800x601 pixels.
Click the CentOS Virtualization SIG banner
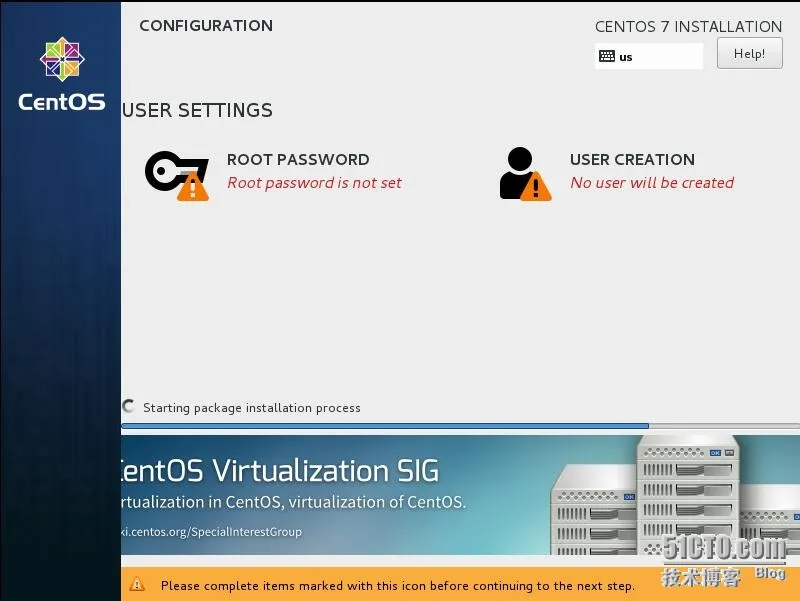pos(460,494)
